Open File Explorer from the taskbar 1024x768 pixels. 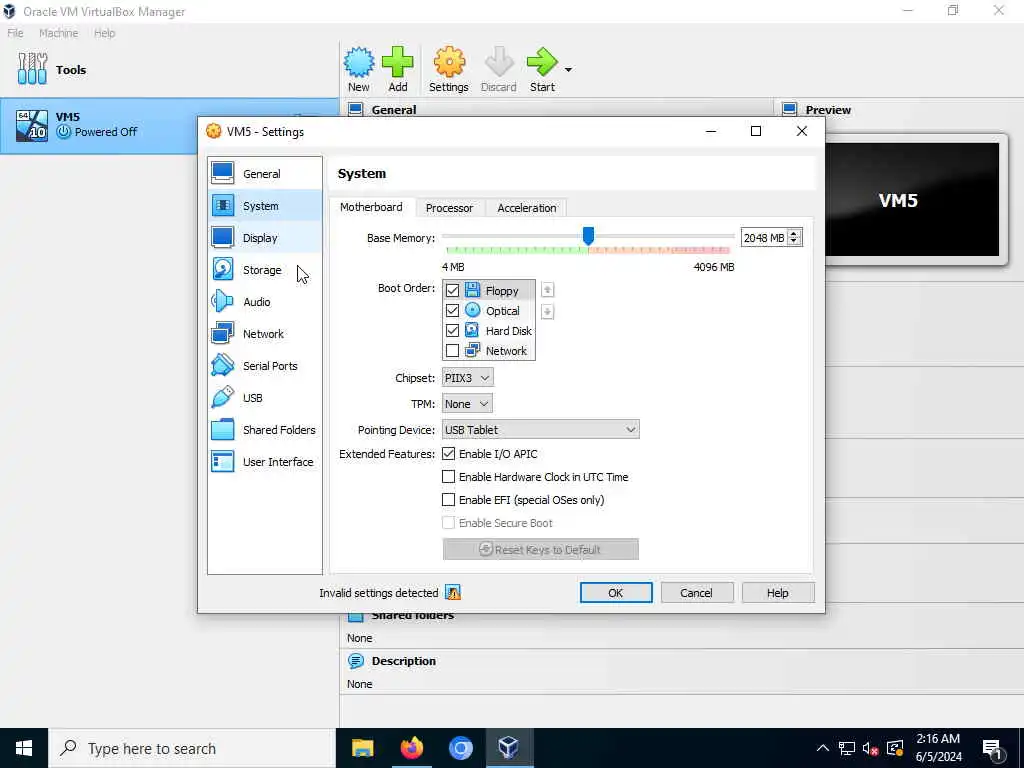(x=362, y=748)
